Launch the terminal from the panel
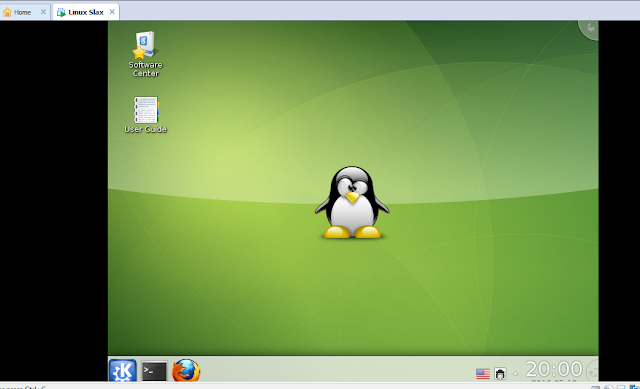Screen dimensions: 640x389 click(154, 371)
